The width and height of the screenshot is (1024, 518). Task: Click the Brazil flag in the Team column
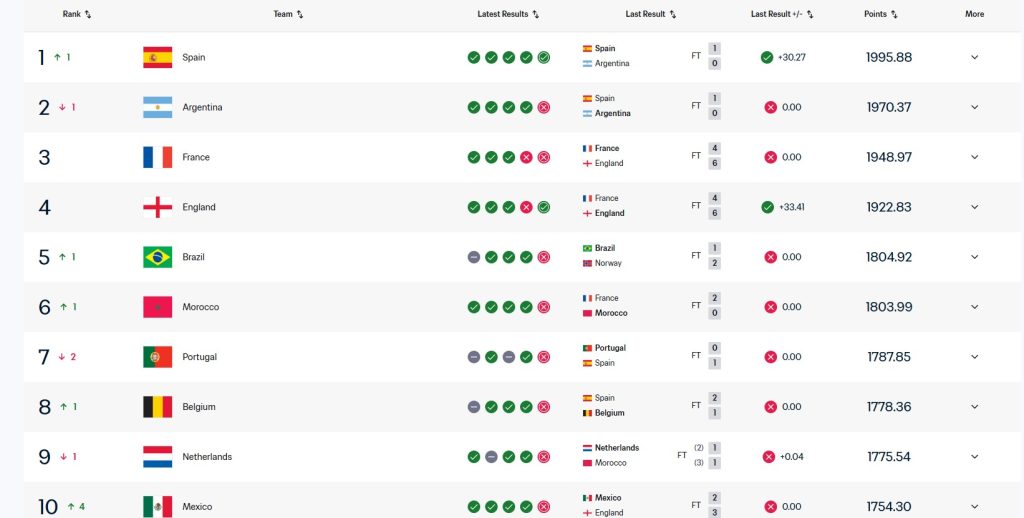157,257
